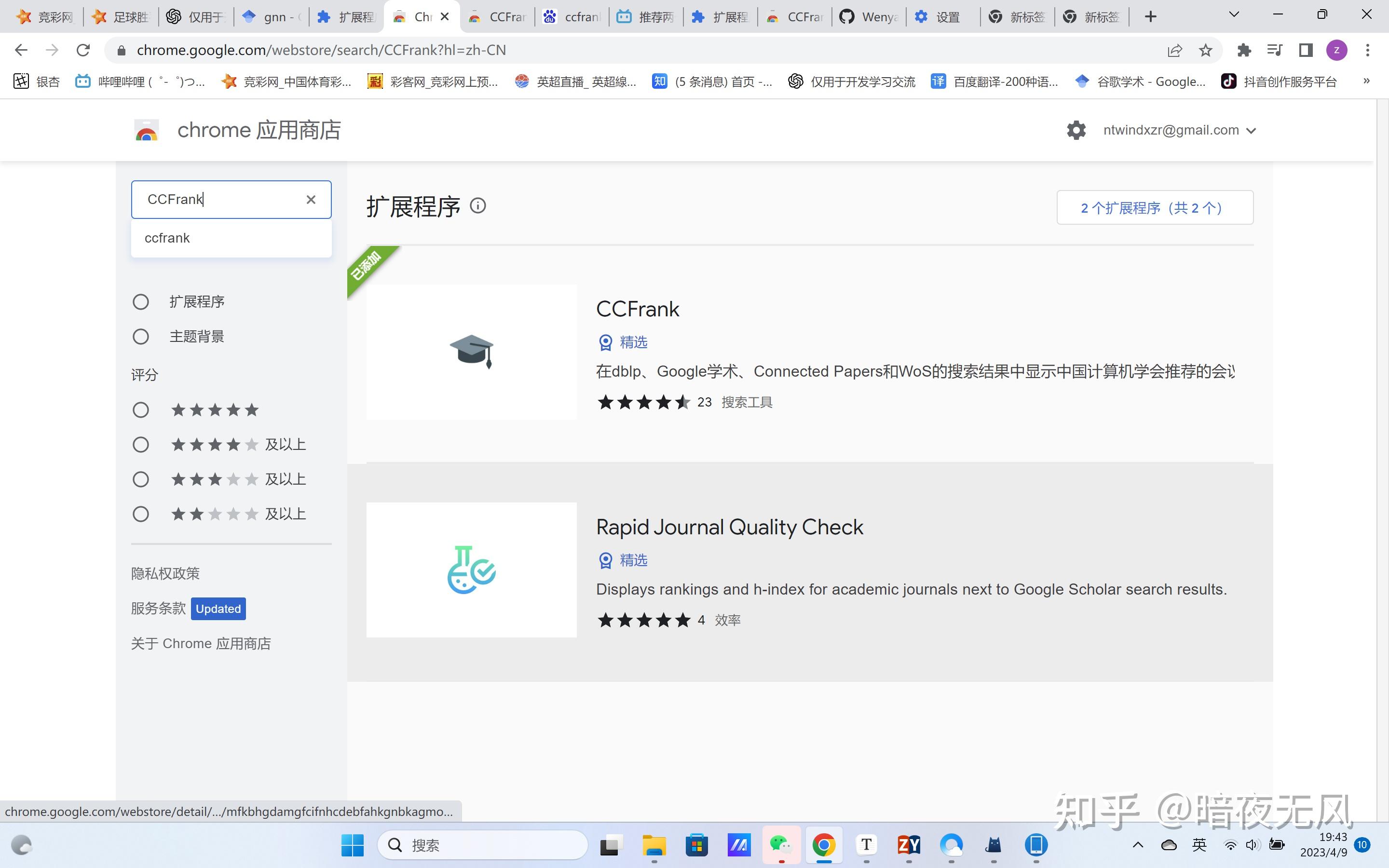Open the Chrome three-dot menu
This screenshot has height=868, width=1389.
tap(1368, 51)
